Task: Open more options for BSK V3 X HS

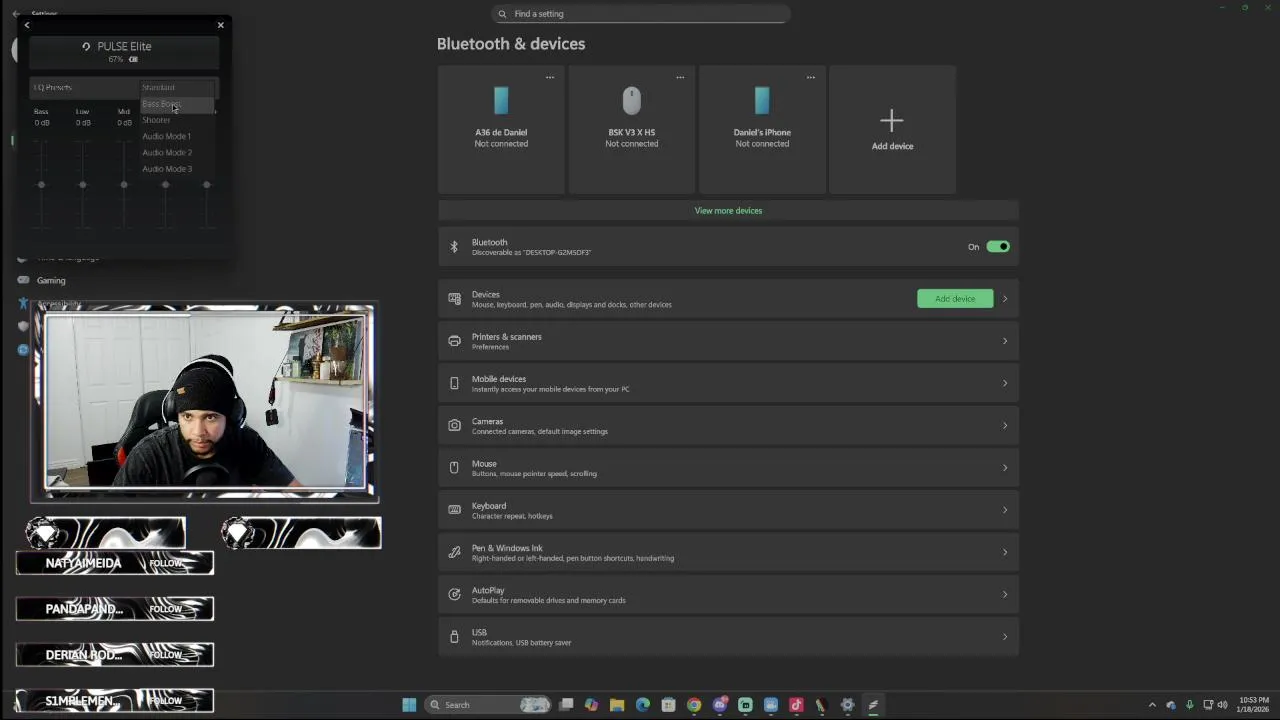Action: tap(680, 77)
